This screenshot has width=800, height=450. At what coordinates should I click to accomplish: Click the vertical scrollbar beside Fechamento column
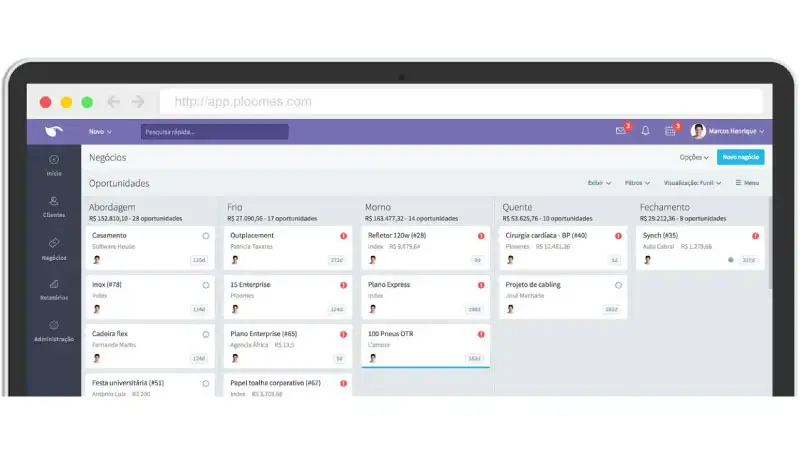point(769,244)
